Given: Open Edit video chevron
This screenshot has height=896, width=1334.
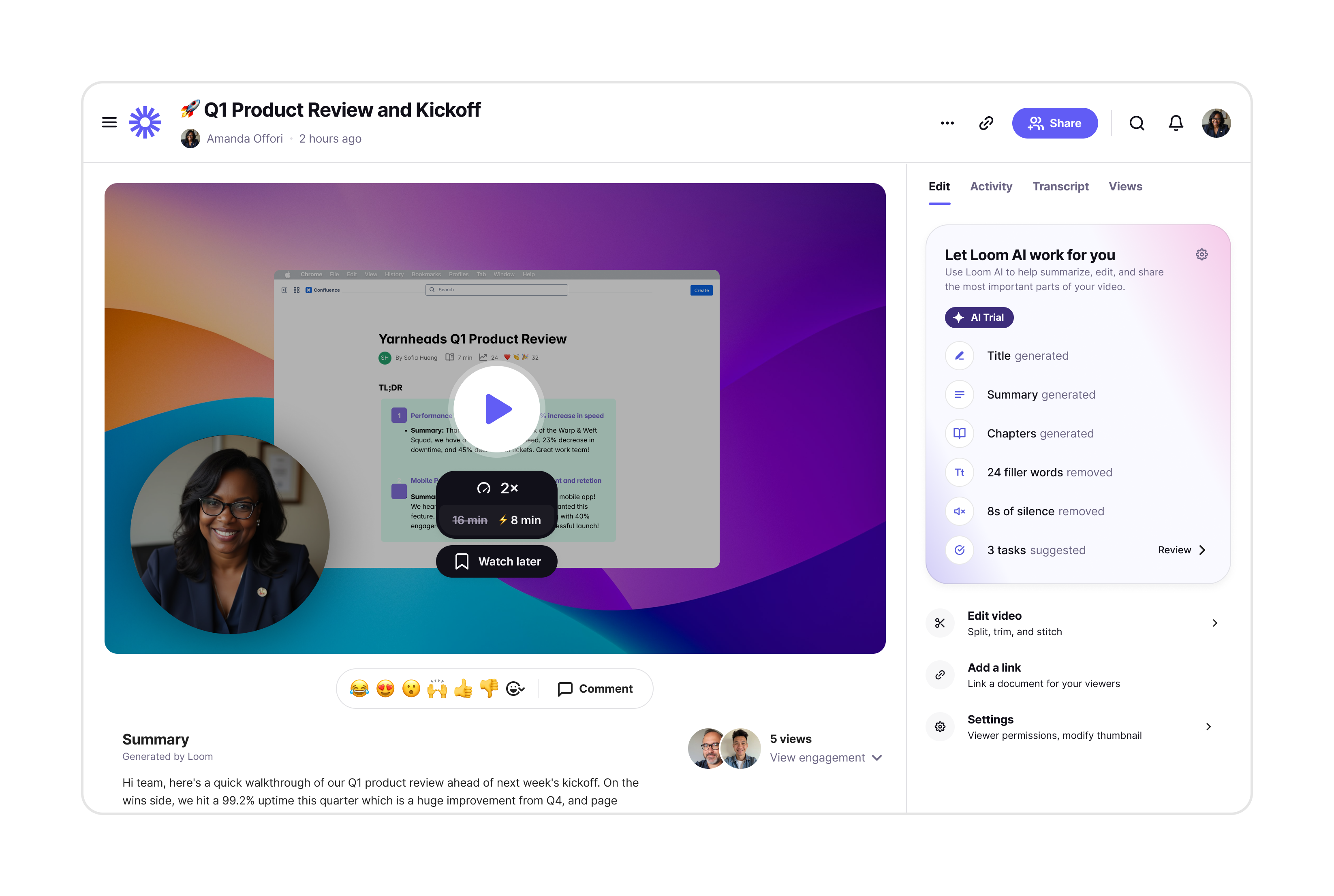Looking at the screenshot, I should 1214,623.
